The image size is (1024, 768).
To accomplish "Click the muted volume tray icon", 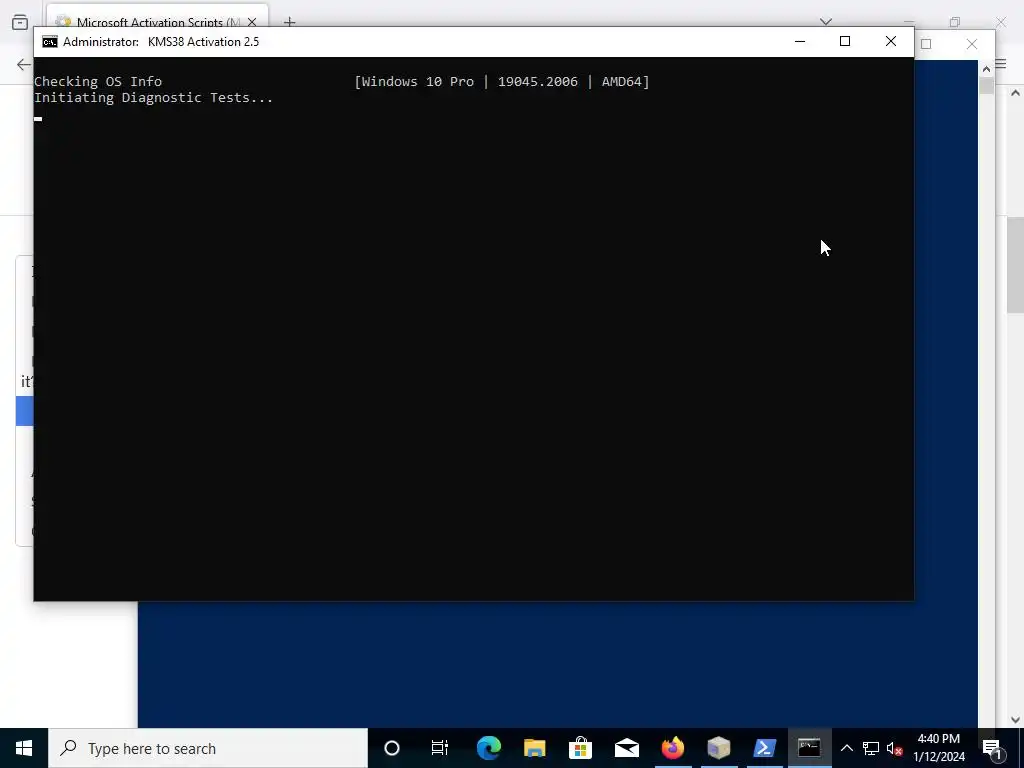I will coord(895,748).
